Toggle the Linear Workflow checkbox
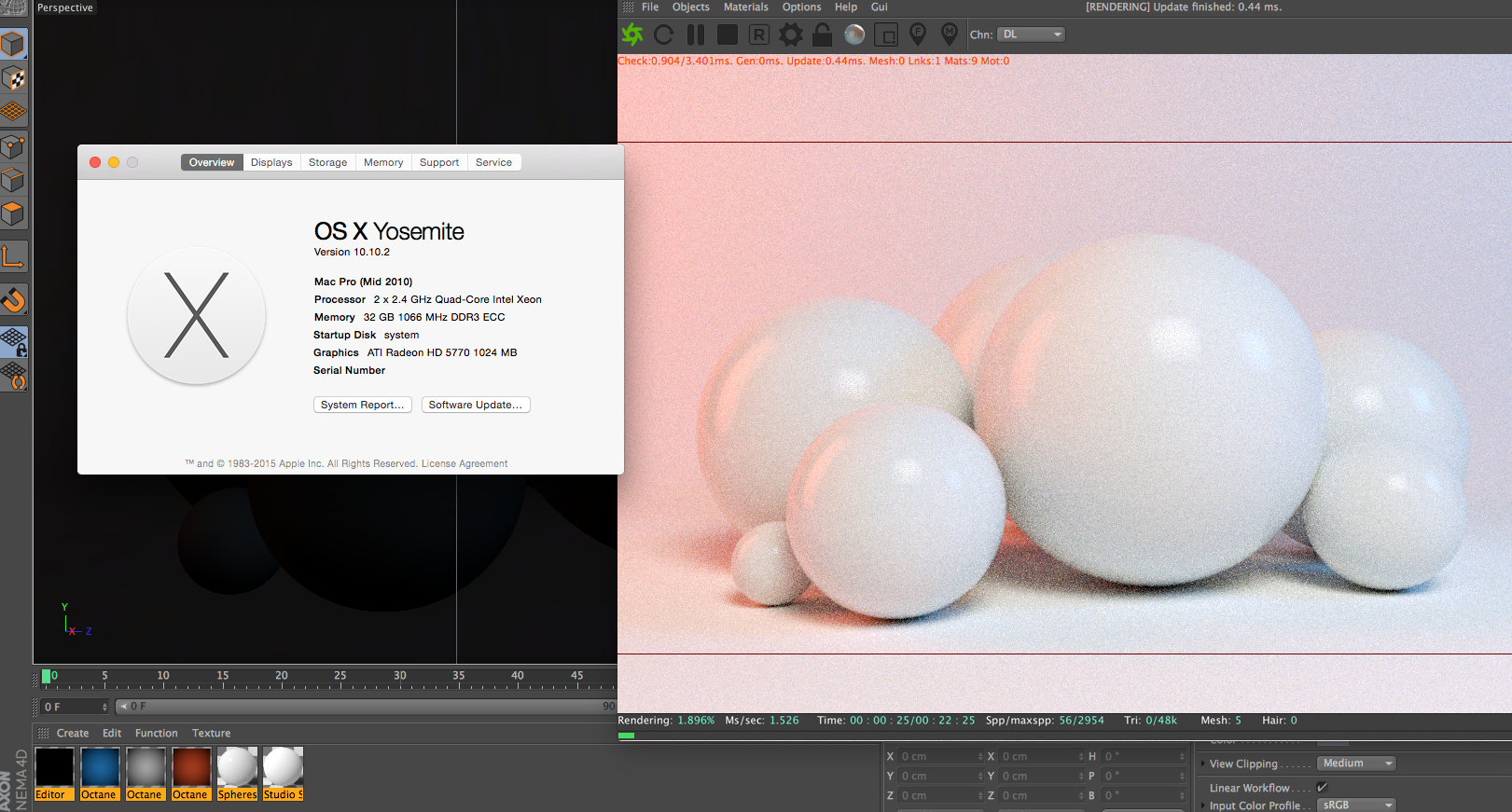This screenshot has width=1512, height=812. [x=1322, y=788]
